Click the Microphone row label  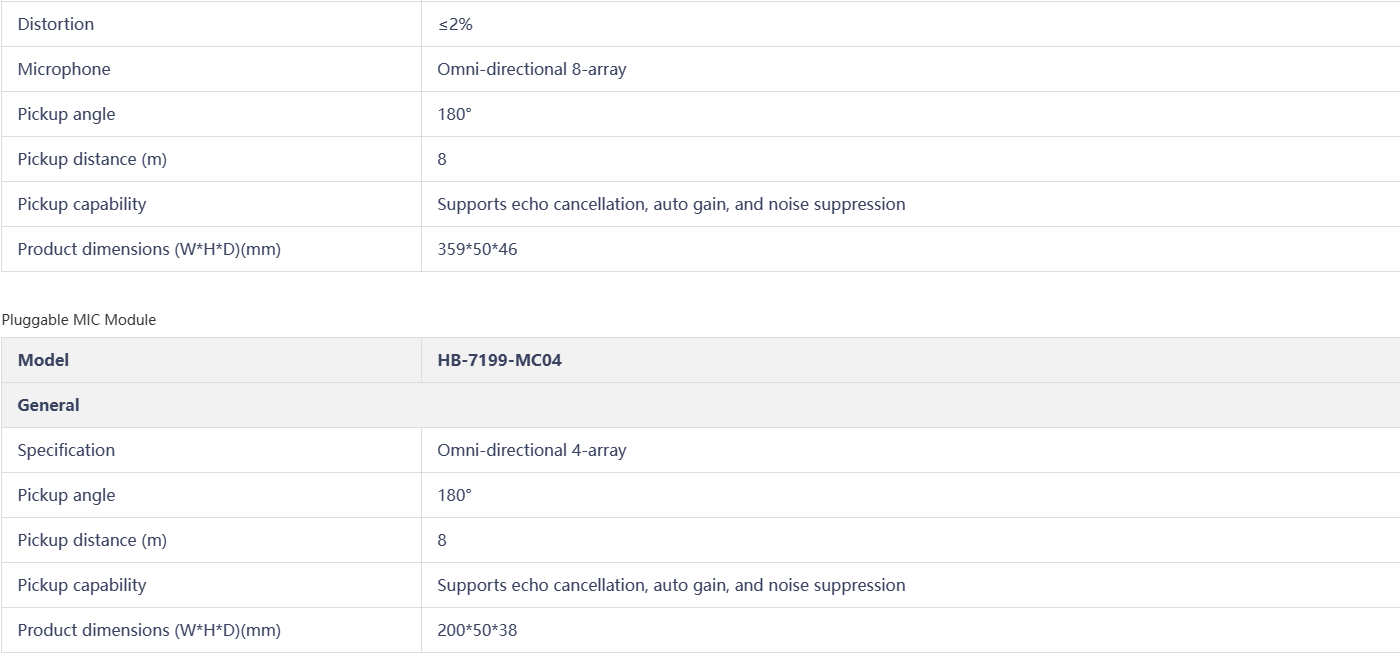(64, 69)
